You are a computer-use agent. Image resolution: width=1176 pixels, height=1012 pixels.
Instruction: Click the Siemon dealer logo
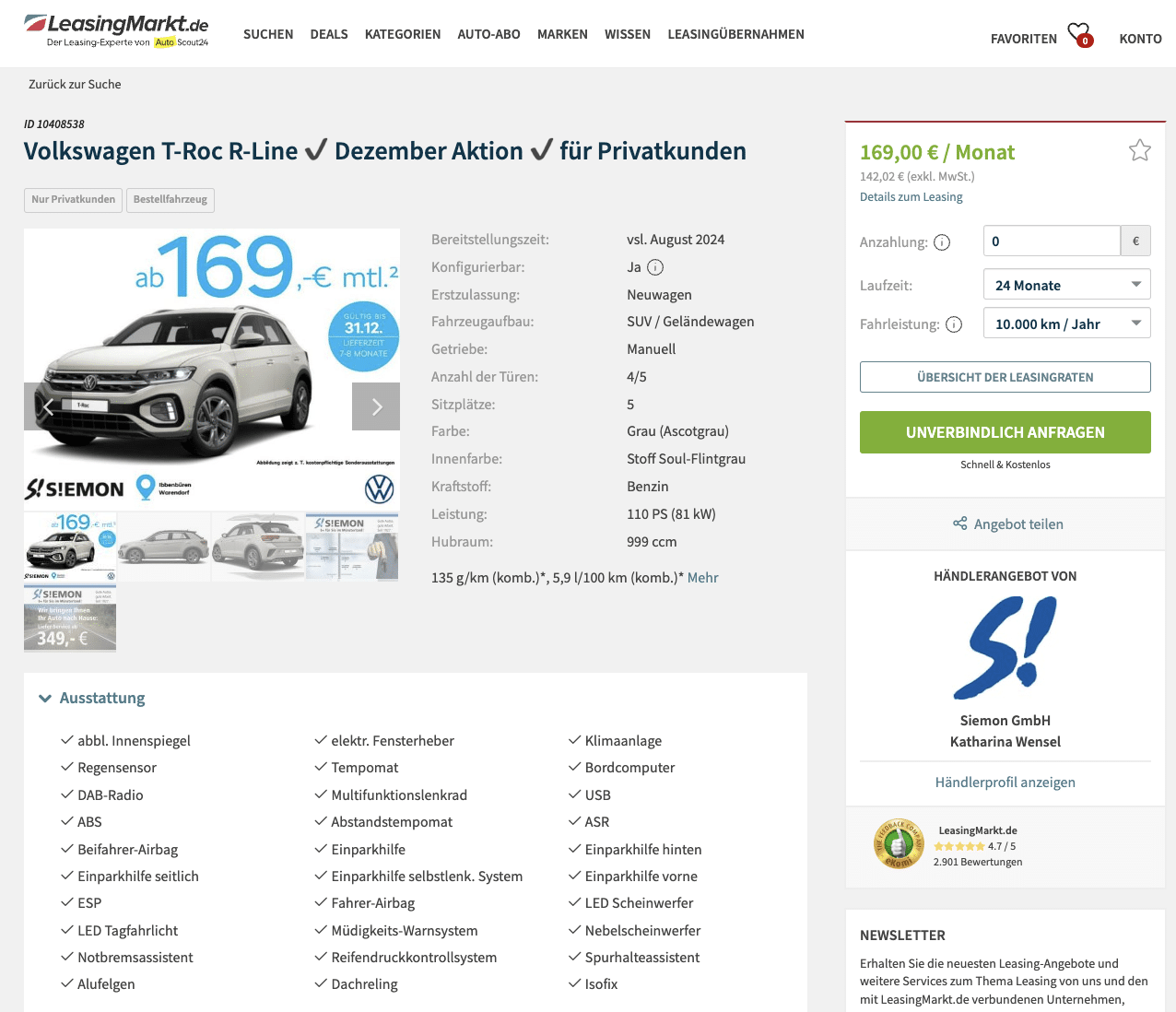(1005, 647)
